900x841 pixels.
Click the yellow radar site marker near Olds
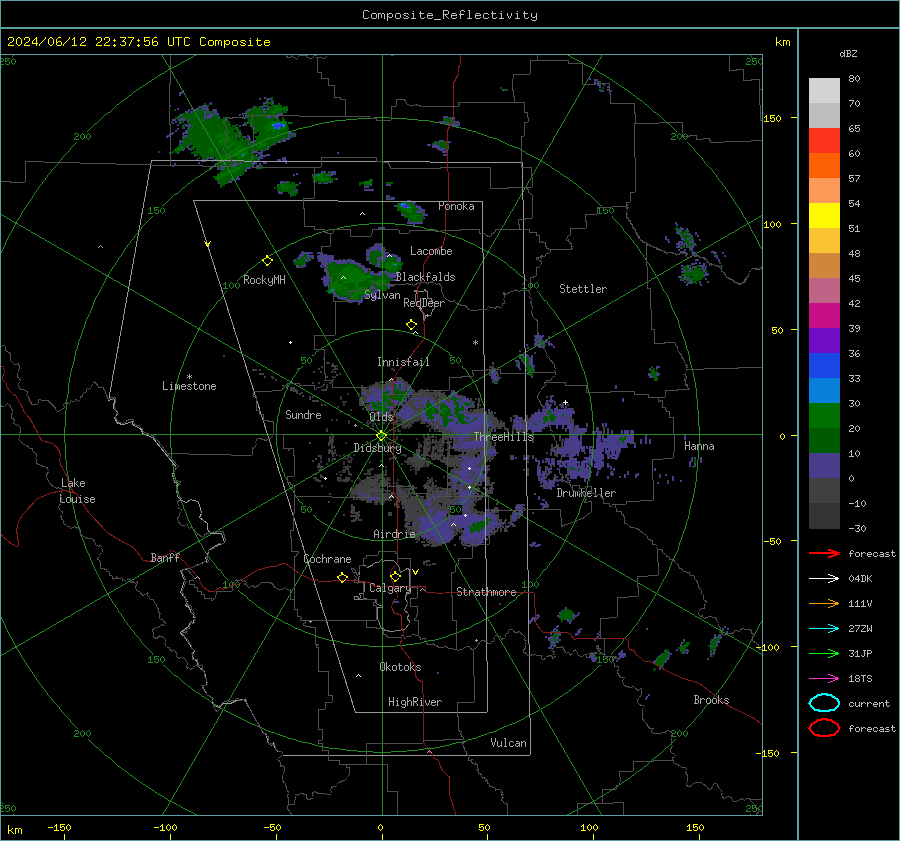(x=382, y=436)
